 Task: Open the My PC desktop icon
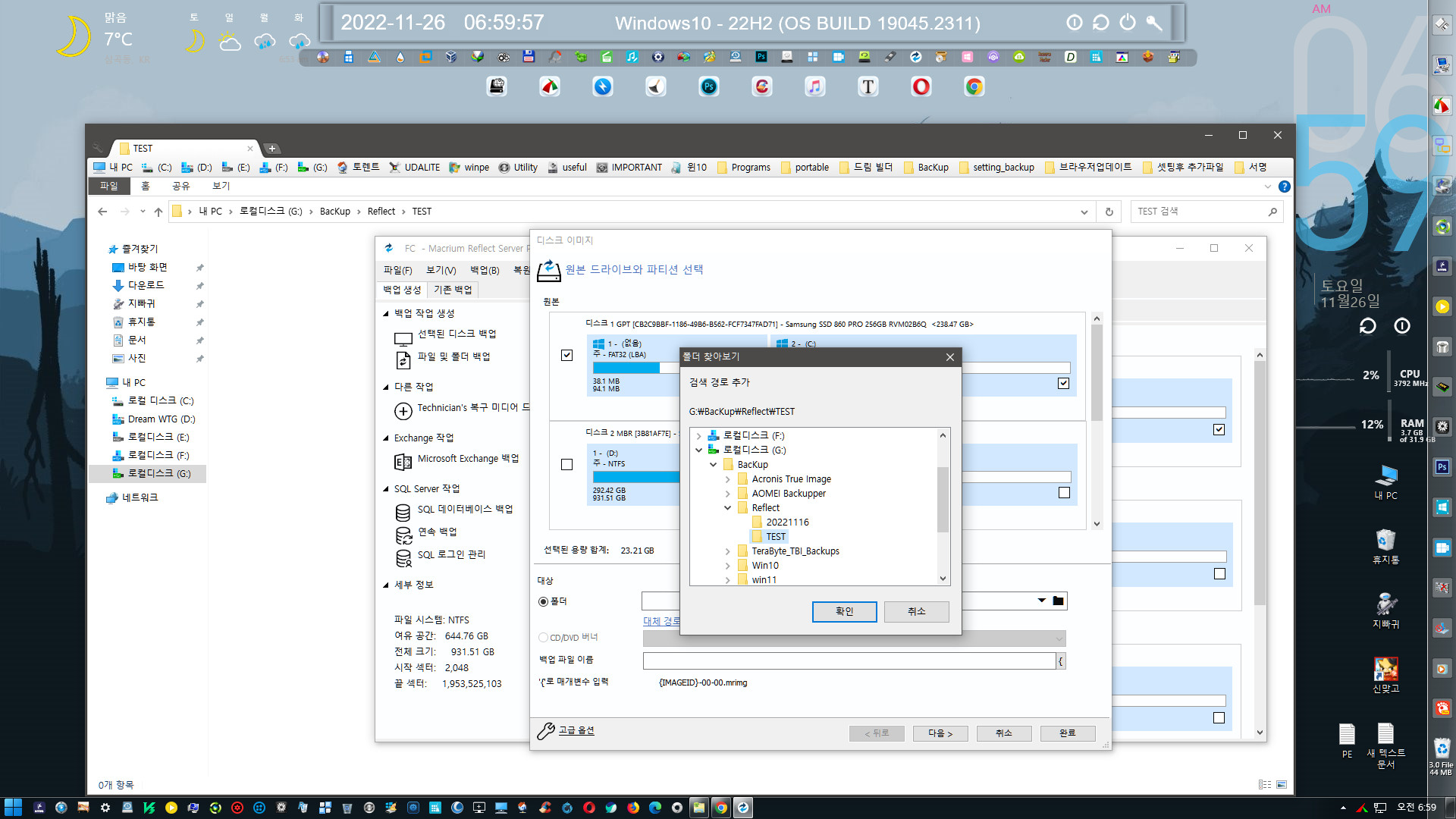[1385, 482]
